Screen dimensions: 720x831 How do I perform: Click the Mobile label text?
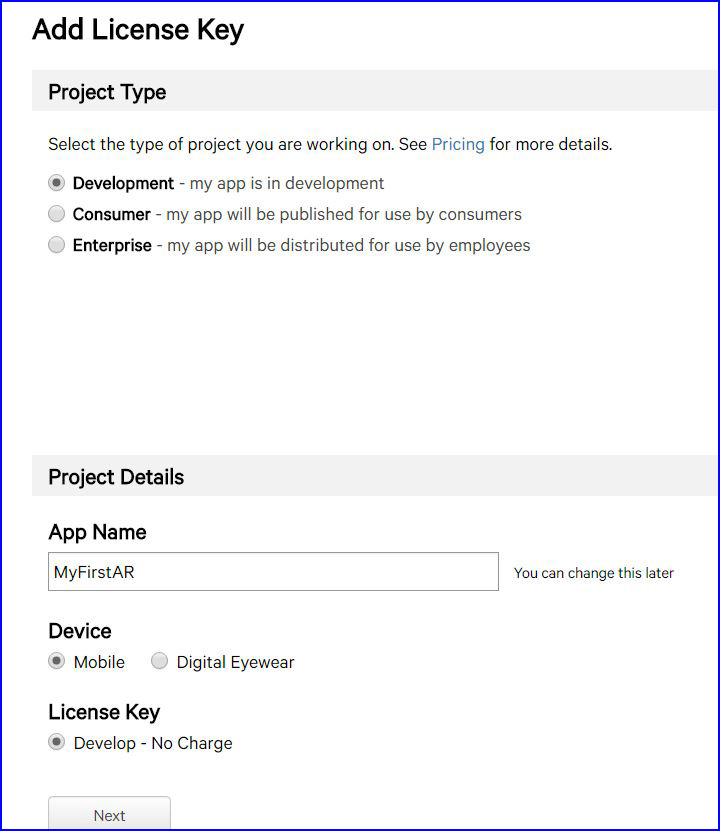coord(99,662)
